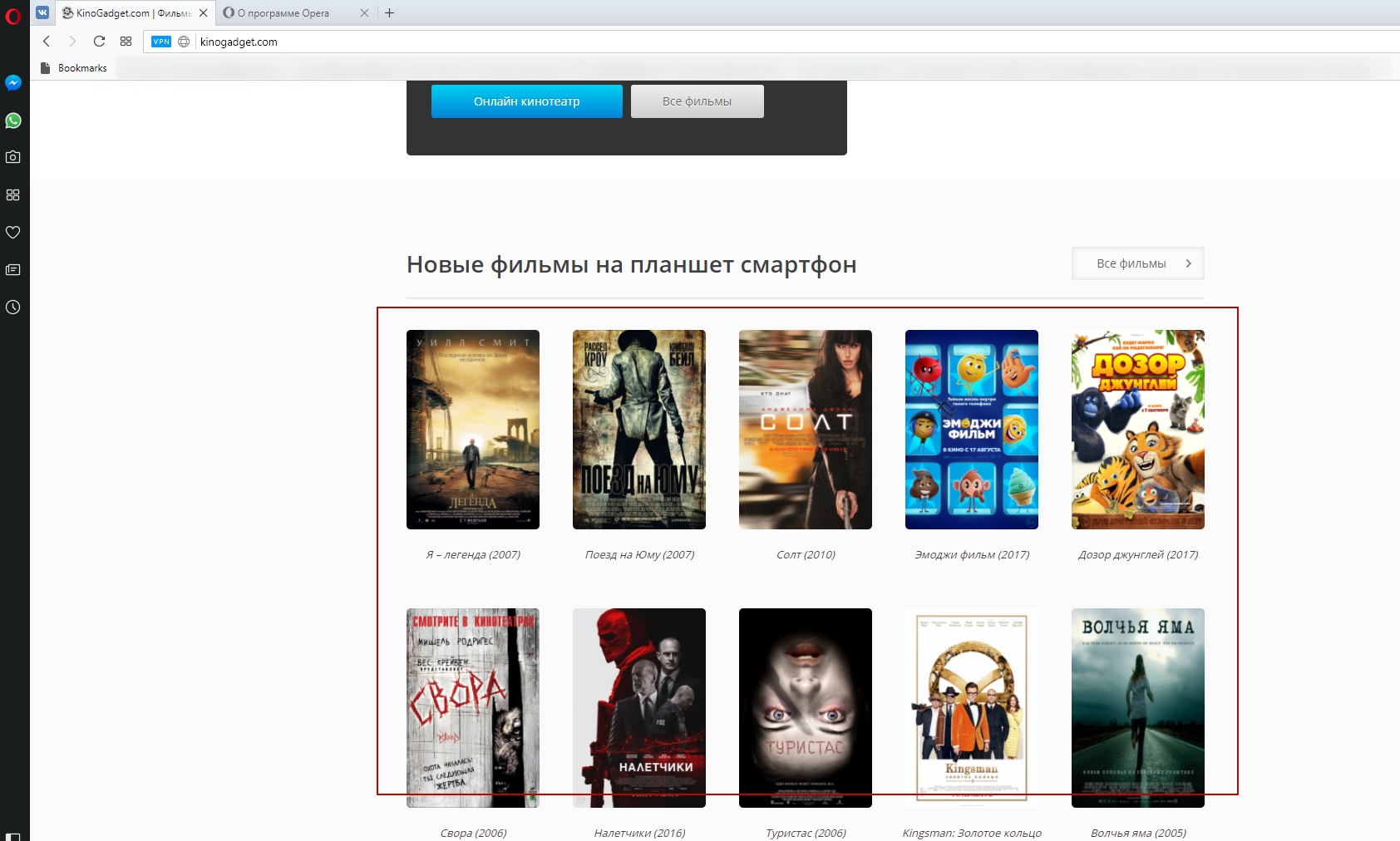Go forward to next page

pos(72,41)
